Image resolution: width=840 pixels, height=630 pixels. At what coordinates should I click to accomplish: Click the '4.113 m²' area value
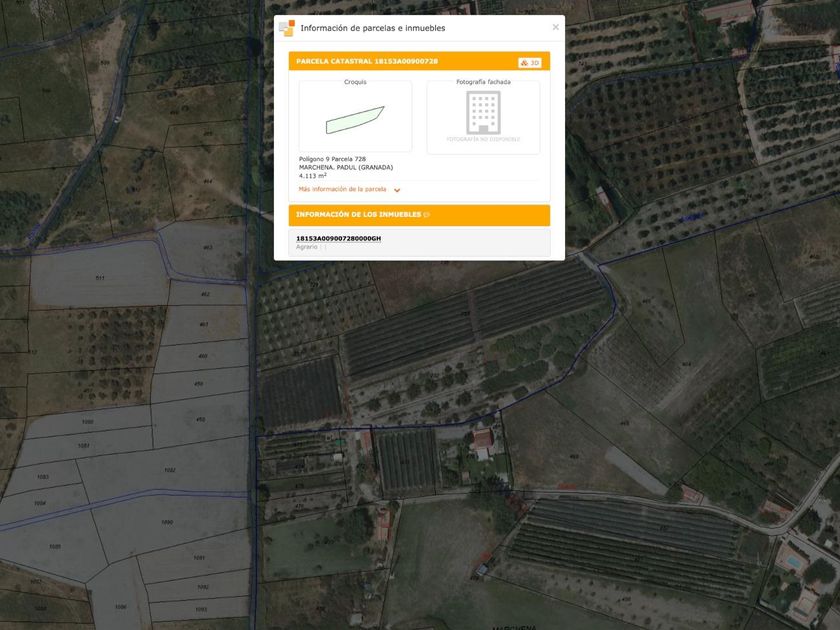pyautogui.click(x=313, y=176)
